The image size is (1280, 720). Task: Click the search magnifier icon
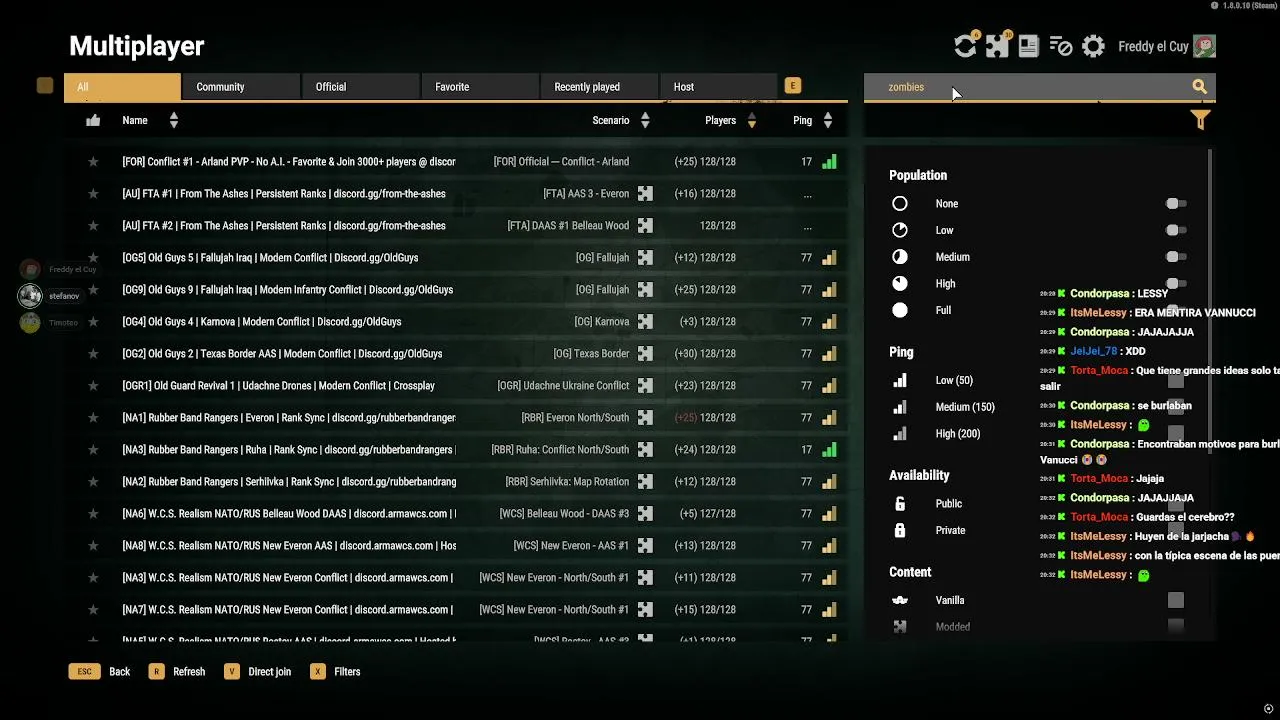[x=1199, y=87]
